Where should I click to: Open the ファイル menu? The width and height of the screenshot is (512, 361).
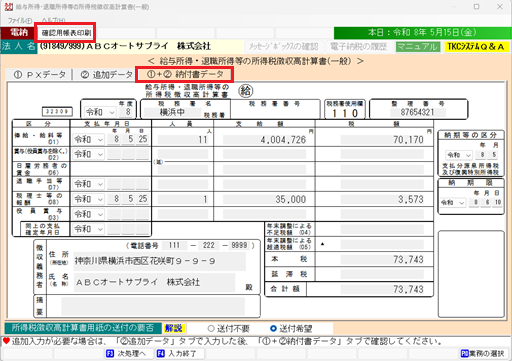(x=20, y=20)
